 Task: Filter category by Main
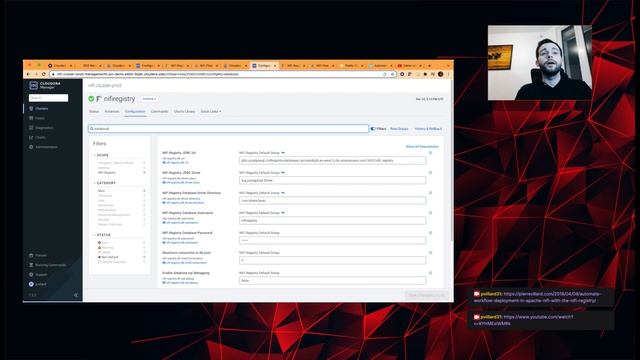[x=101, y=191]
